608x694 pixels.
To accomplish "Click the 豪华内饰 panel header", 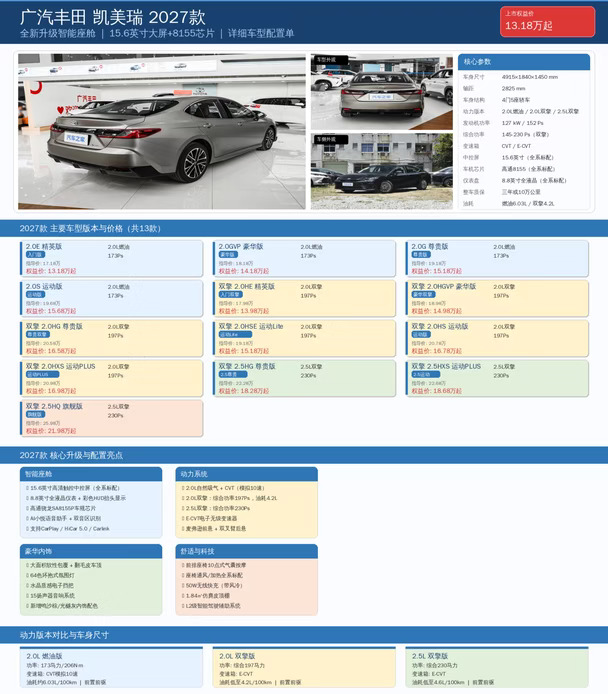I will pos(91,551).
